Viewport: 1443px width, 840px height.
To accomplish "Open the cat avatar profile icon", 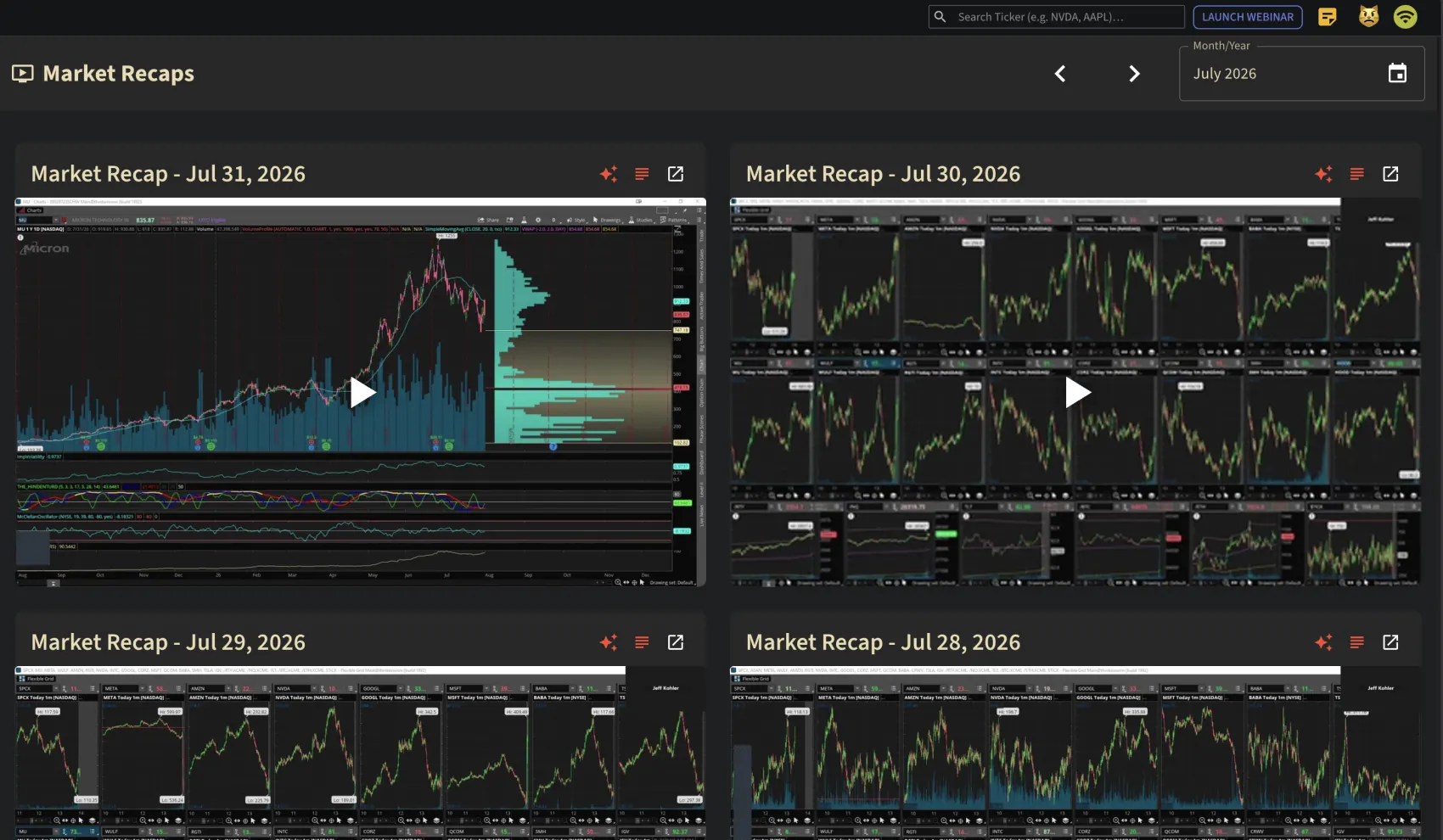I will click(x=1368, y=16).
